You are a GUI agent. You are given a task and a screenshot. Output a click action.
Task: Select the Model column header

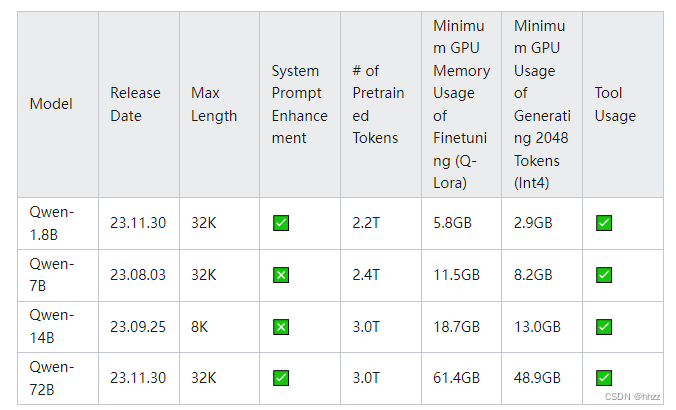(x=51, y=104)
